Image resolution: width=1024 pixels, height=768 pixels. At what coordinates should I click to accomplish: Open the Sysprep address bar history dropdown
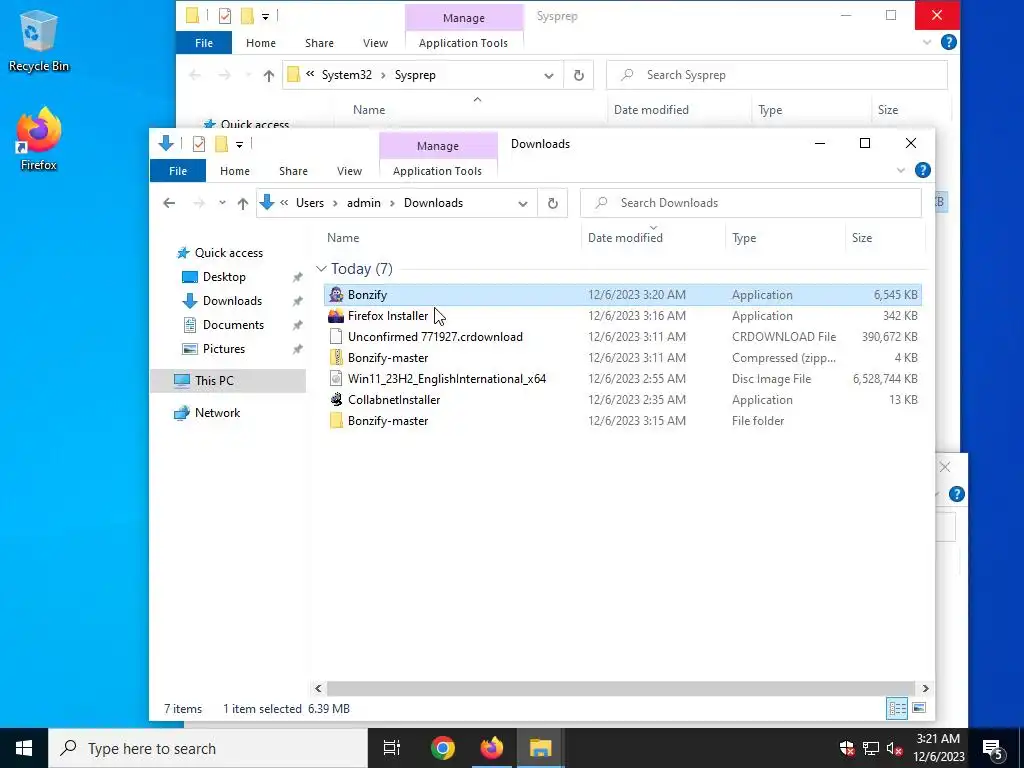[x=549, y=75]
